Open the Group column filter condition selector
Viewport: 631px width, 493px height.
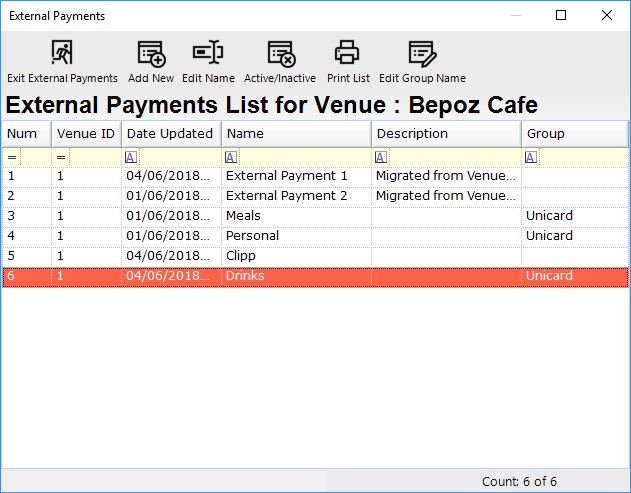(531, 157)
